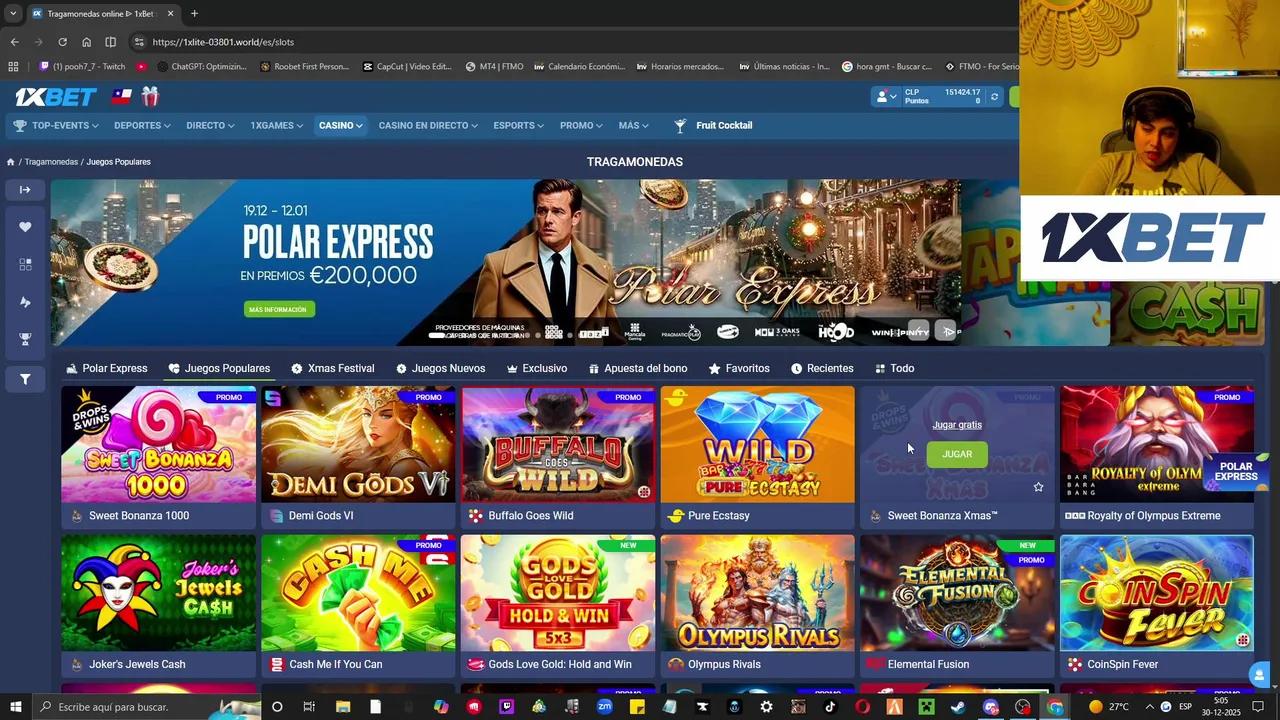Viewport: 1280px width, 720px height.
Task: Expand the 1XGAMES dropdown menu
Action: pyautogui.click(x=278, y=126)
